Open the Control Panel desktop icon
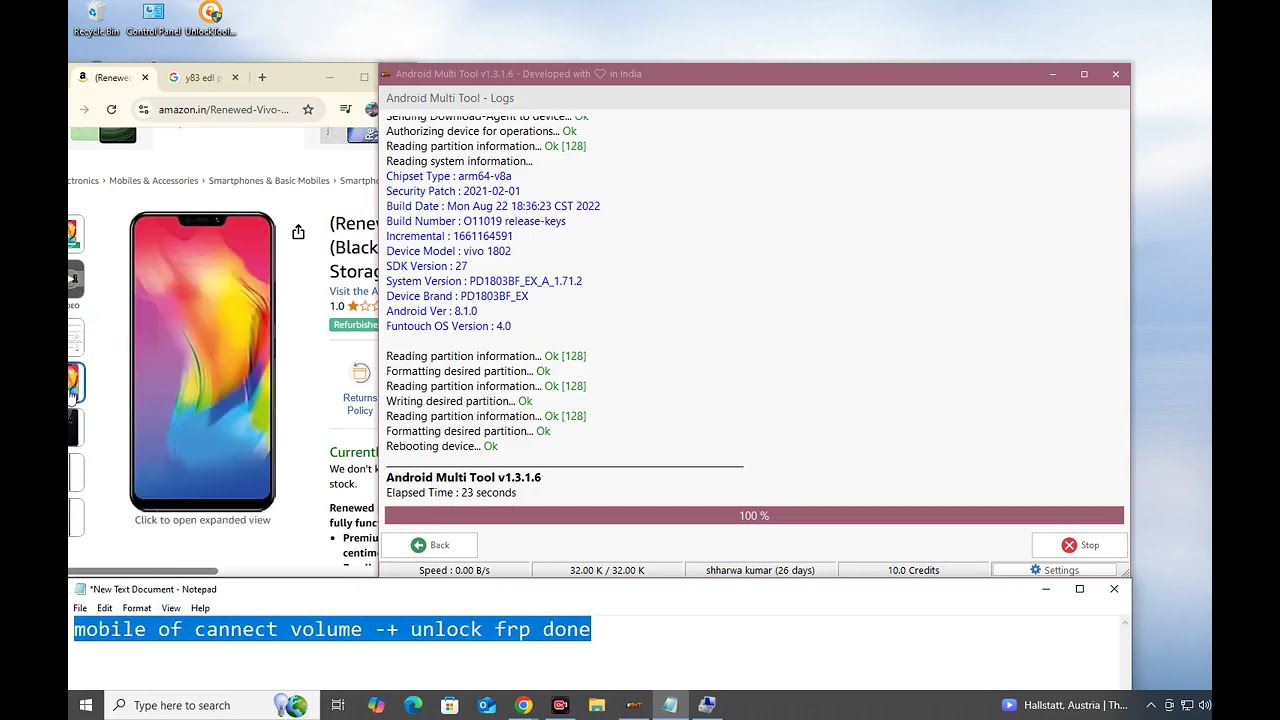The image size is (1280, 720). pos(153,19)
